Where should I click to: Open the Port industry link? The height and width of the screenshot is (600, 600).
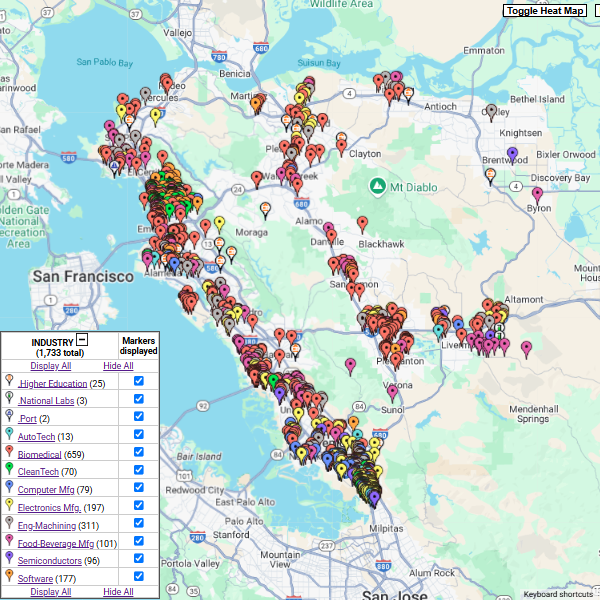point(27,419)
